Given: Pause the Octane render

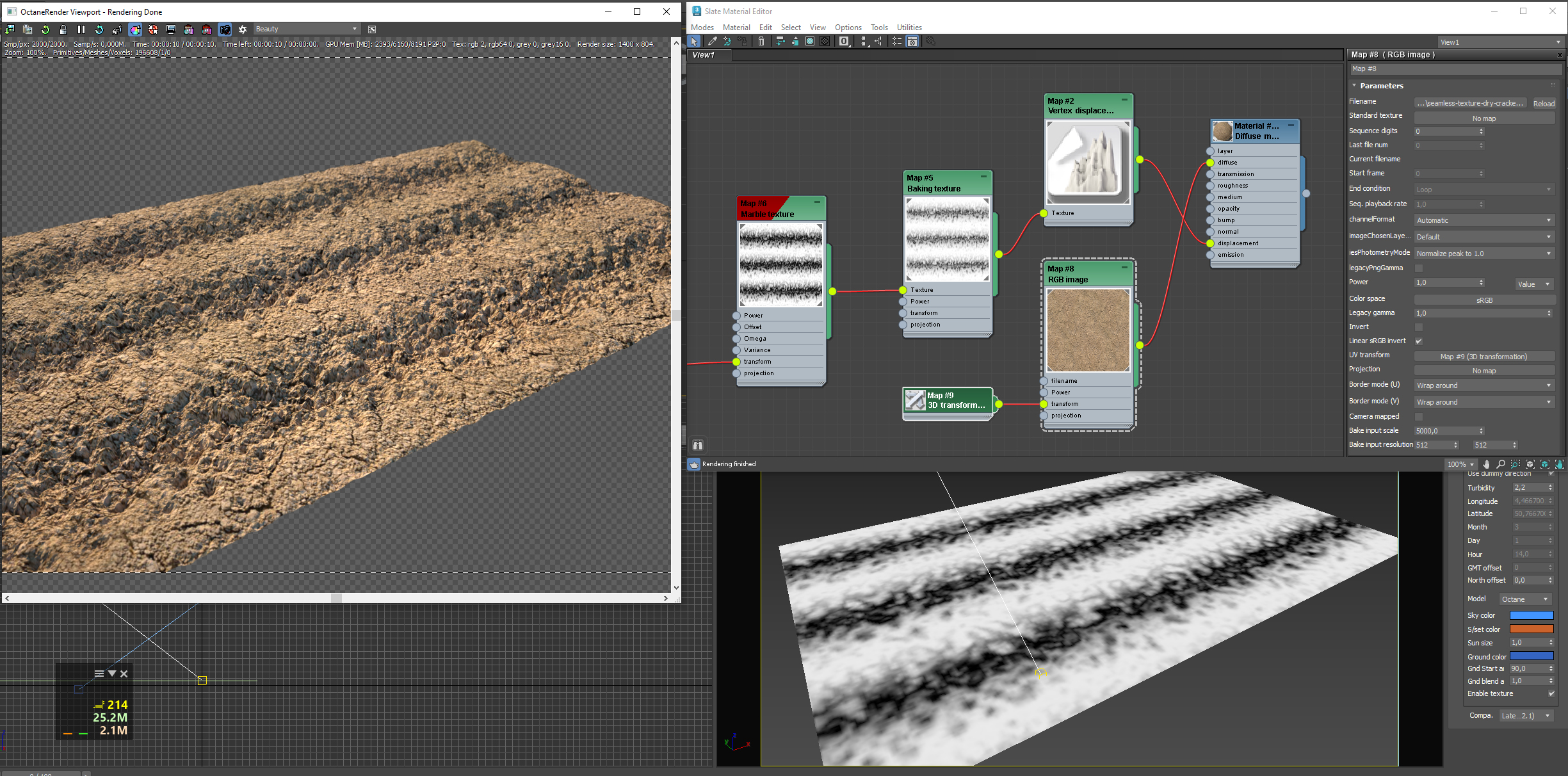Looking at the screenshot, I should click(81, 29).
